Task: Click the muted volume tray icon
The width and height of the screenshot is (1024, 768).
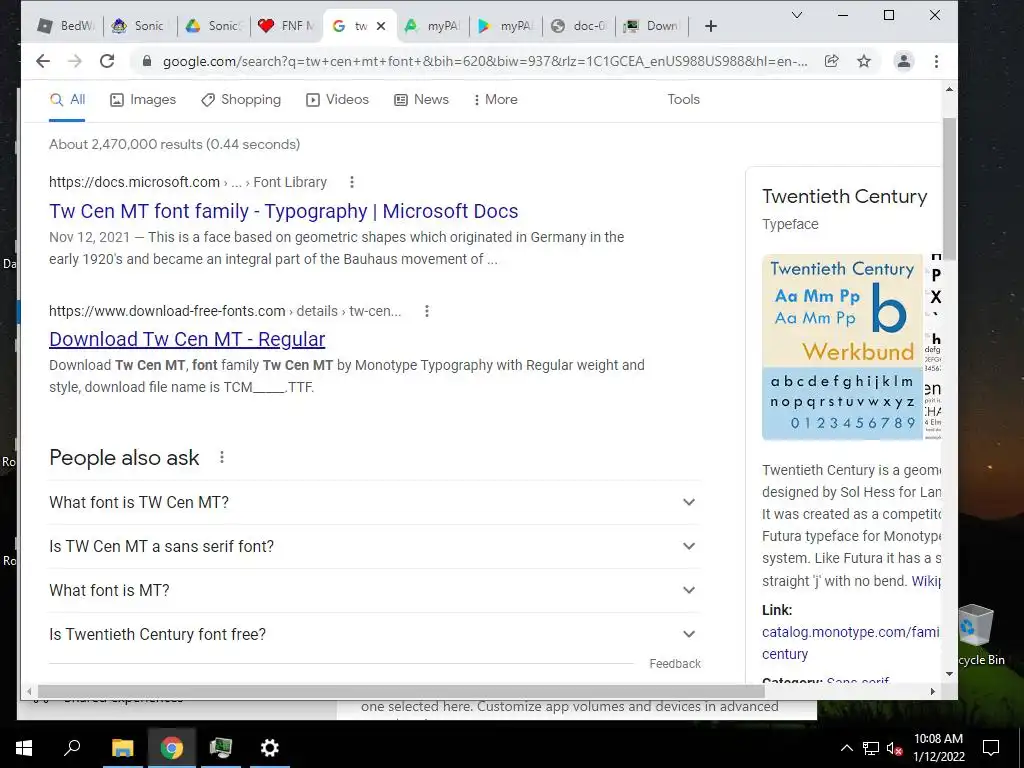Action: (x=895, y=748)
